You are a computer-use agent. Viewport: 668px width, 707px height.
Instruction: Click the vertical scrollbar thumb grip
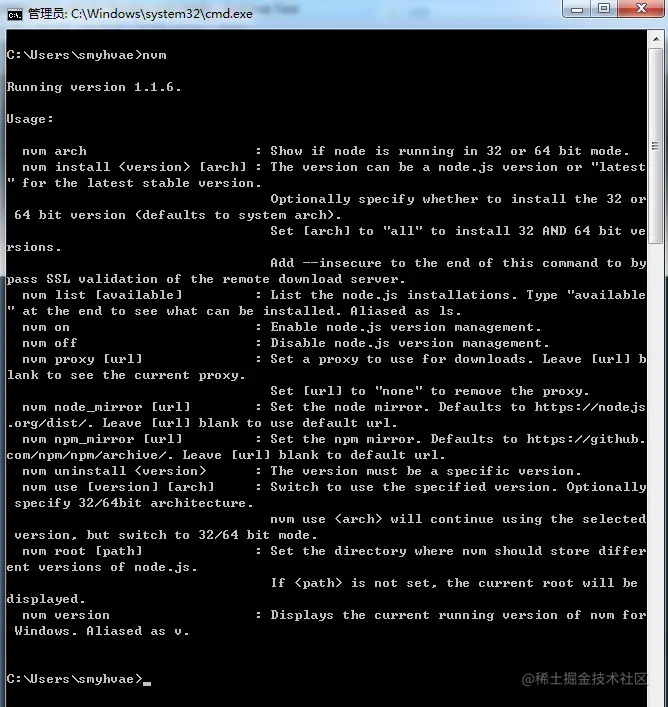[x=656, y=146]
